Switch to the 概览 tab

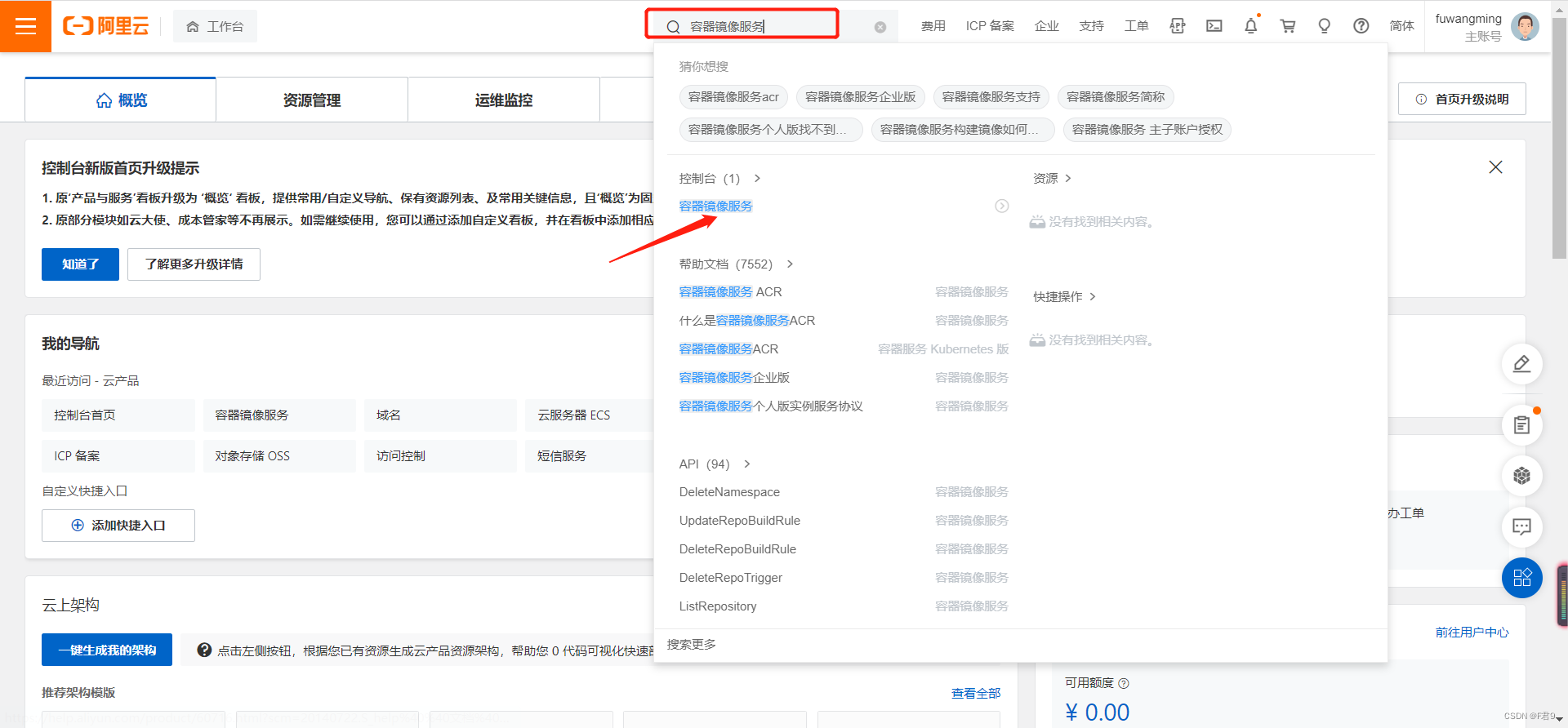(121, 100)
